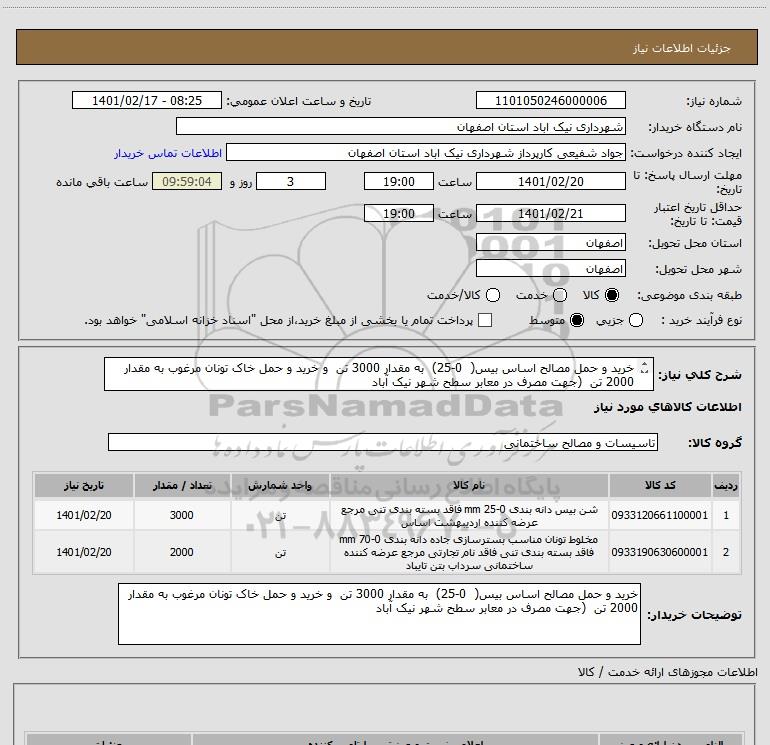Click the buyer organization name field
The image size is (770, 745).
[401, 127]
